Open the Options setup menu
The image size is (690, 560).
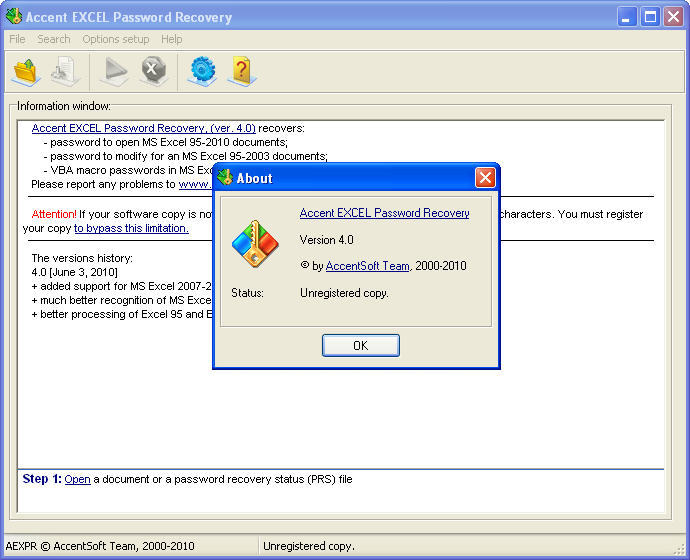pyautogui.click(x=116, y=39)
